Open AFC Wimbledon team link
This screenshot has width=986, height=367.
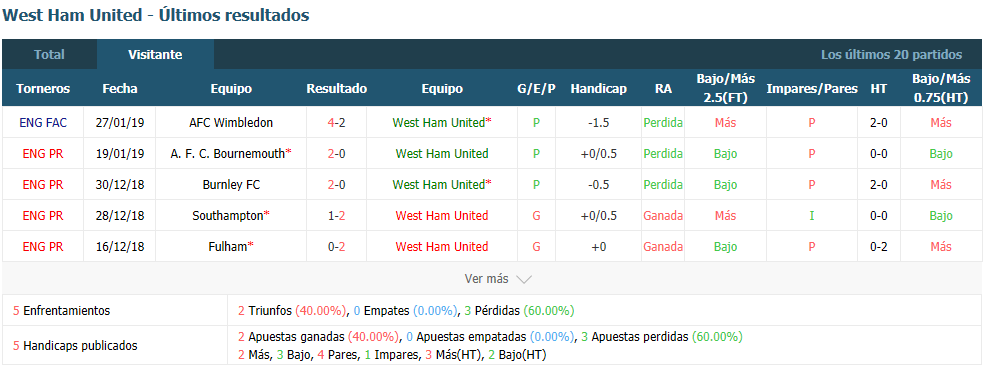(231, 123)
